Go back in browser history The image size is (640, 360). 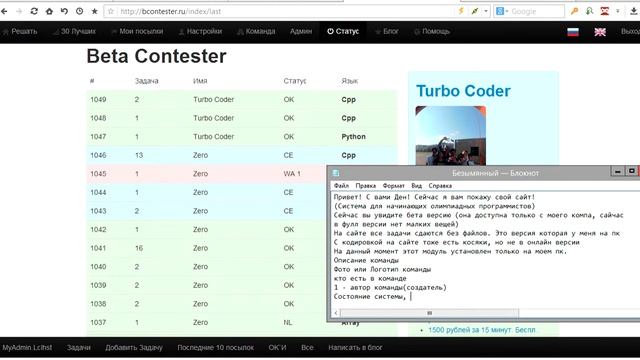tap(4, 11)
